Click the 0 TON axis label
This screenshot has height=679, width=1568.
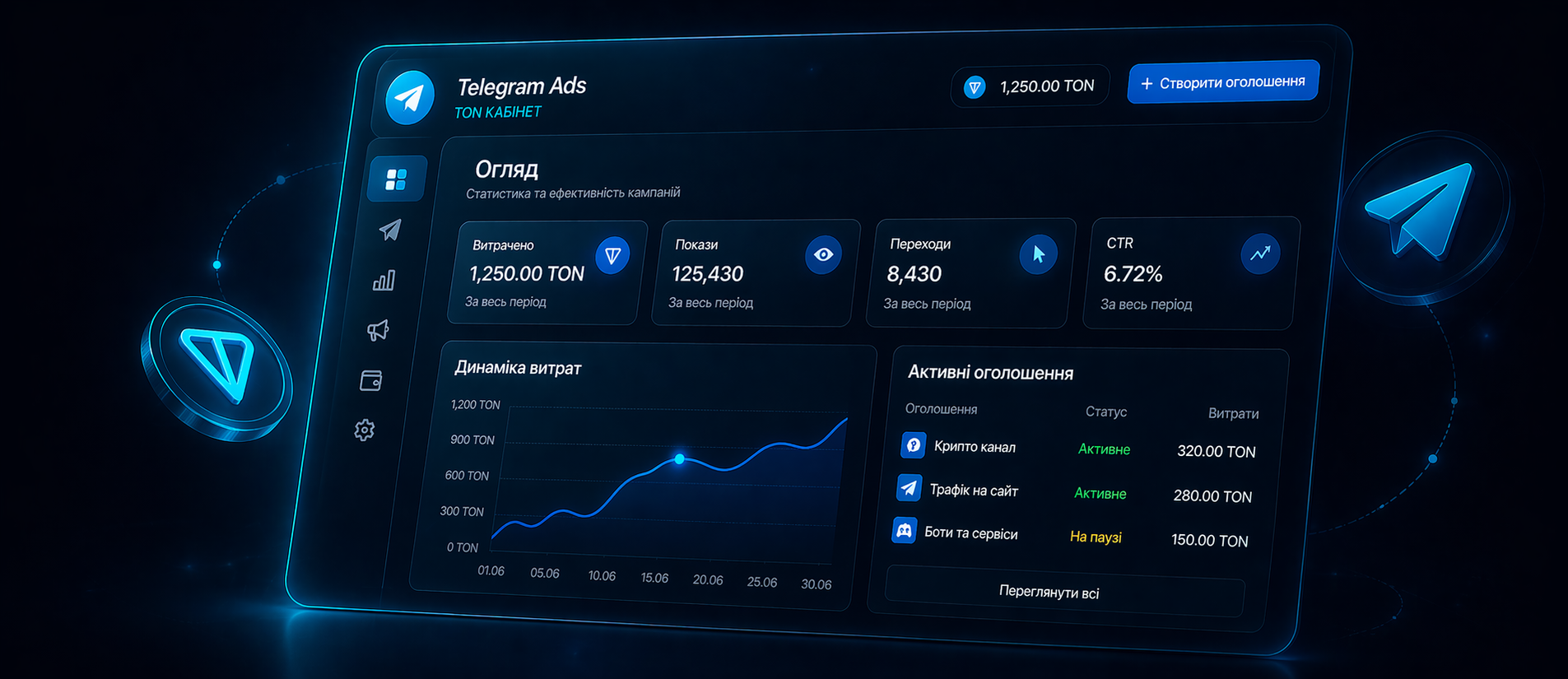(x=463, y=547)
